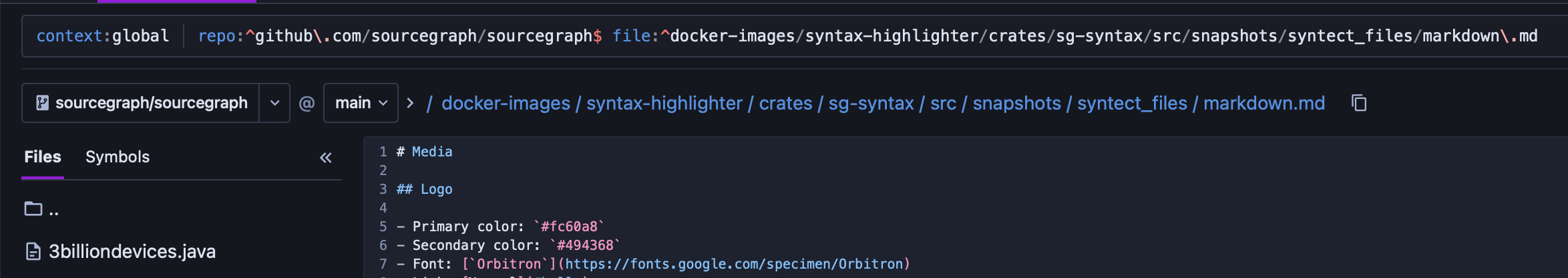1568x278 pixels.
Task: Click the repository icon beside sourcegraph/sourcegraph
Action: [42, 103]
